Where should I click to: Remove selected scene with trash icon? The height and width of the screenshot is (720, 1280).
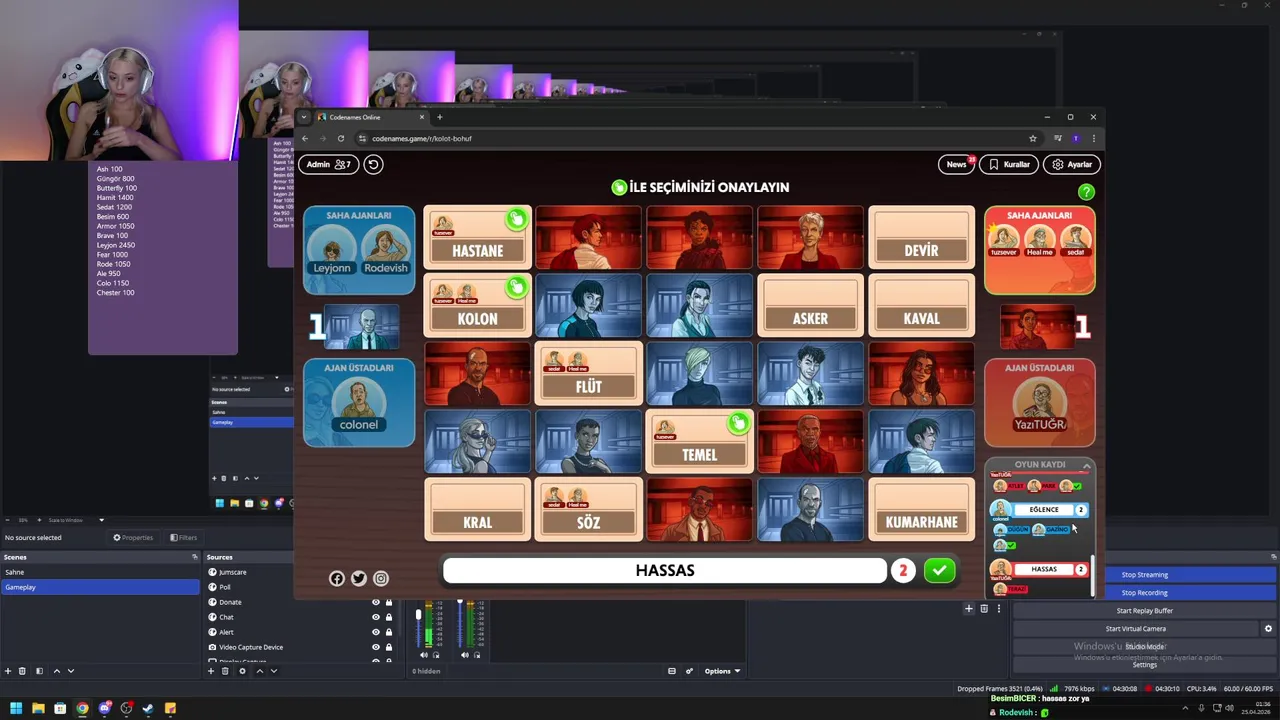(x=24, y=671)
